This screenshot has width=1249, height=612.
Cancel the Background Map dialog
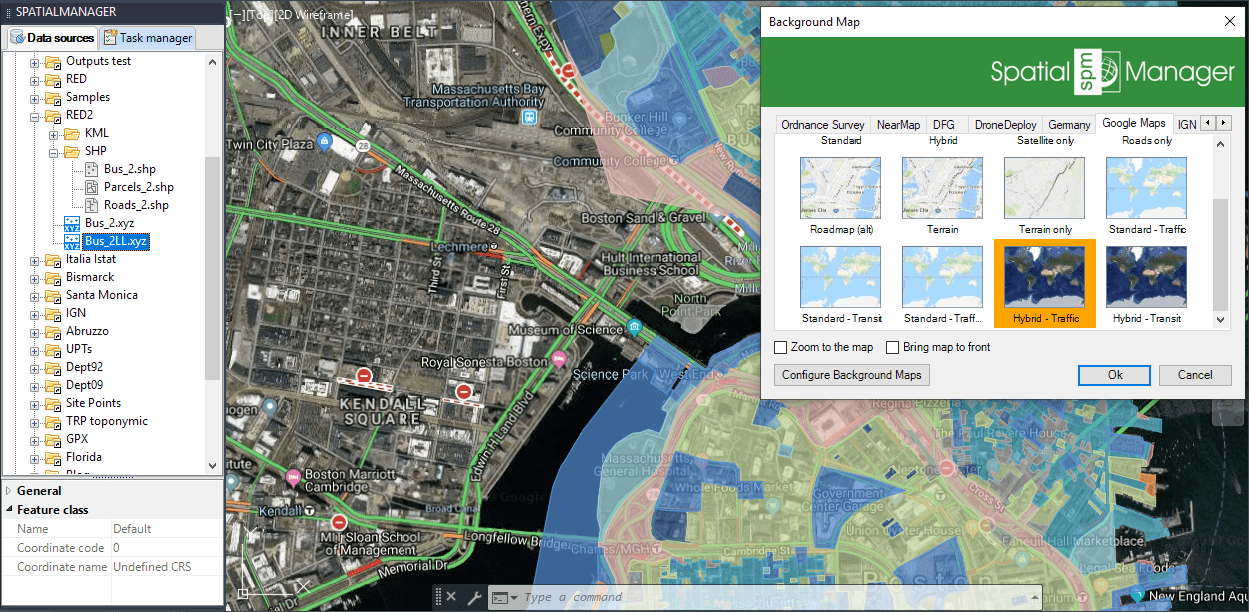click(x=1195, y=375)
